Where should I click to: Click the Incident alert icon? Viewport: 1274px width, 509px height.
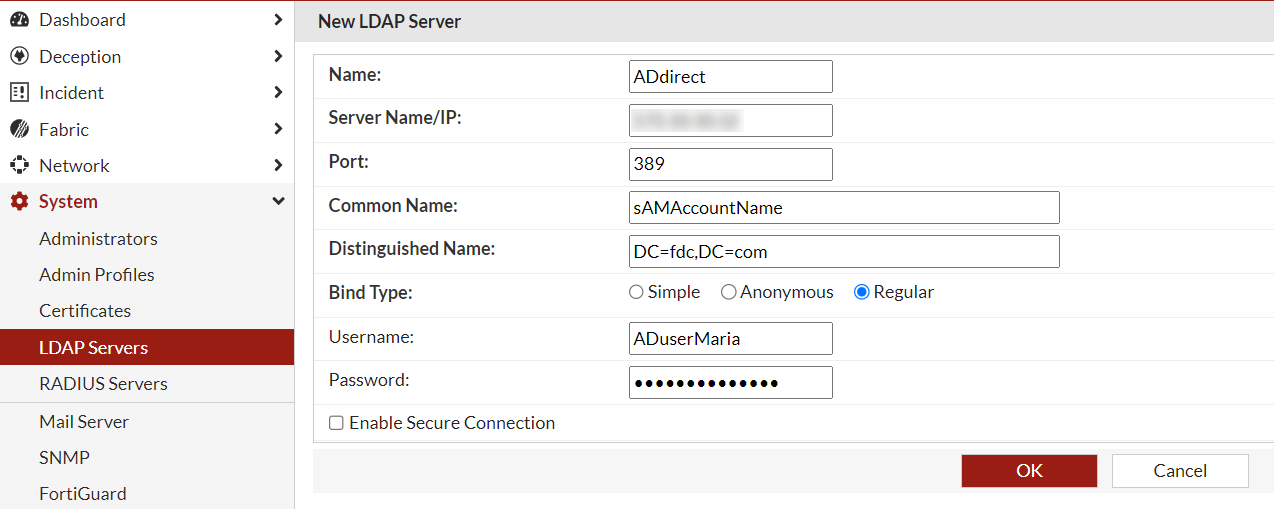coord(19,93)
